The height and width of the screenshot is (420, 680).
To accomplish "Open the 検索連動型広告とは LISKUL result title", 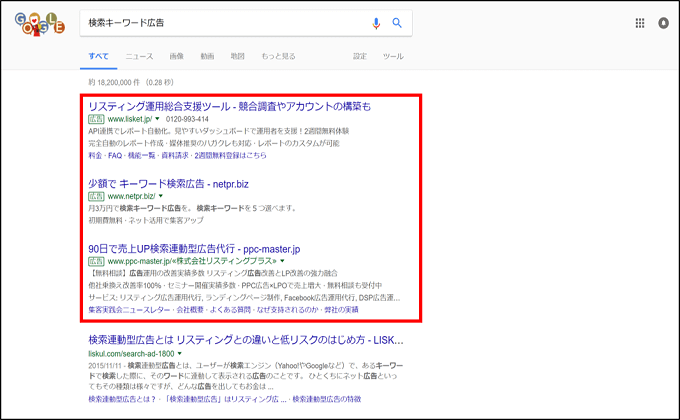I will [x=246, y=340].
